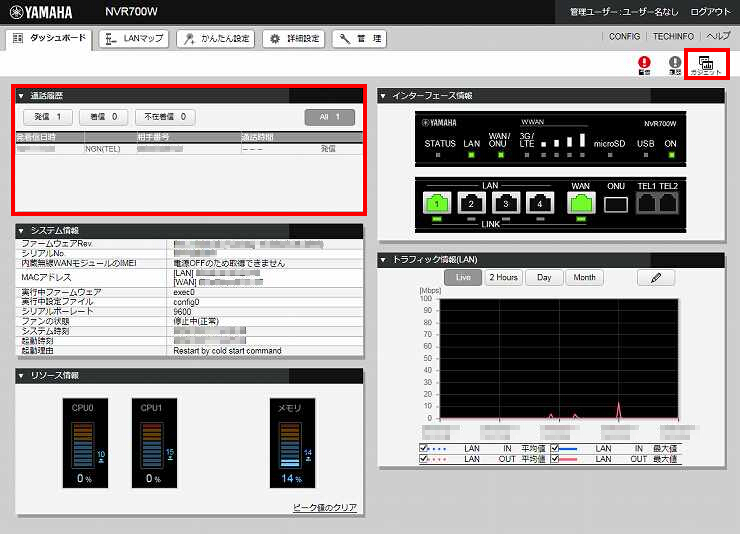Click the ON power LED indicator

[671, 155]
